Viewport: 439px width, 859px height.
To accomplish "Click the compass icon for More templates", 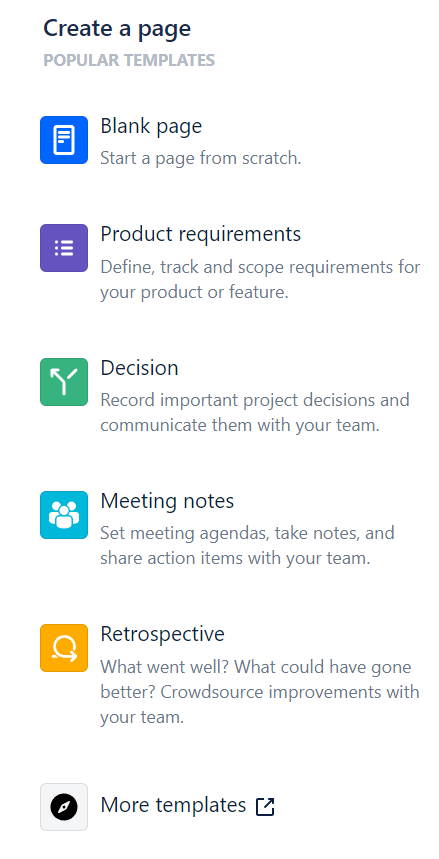I will click(64, 807).
